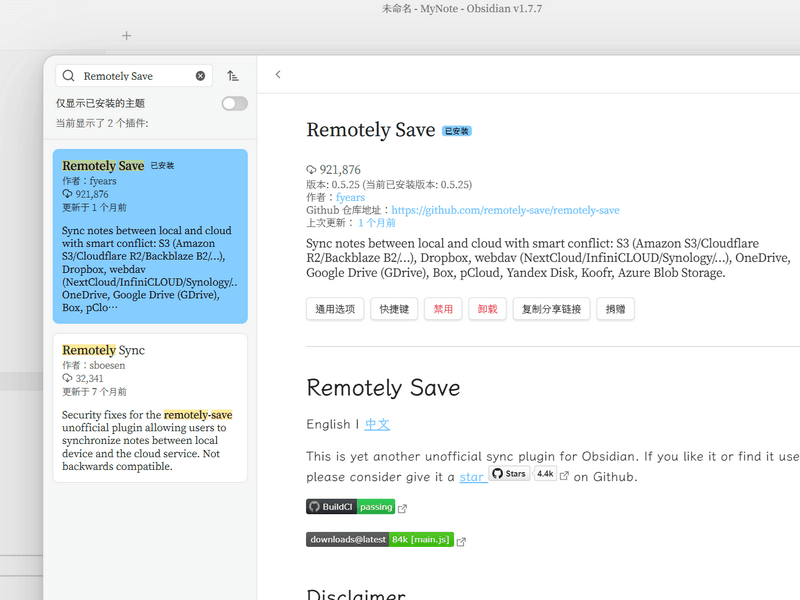800x600 pixels.
Task: Open the star link in the readme
Action: pos(471,477)
